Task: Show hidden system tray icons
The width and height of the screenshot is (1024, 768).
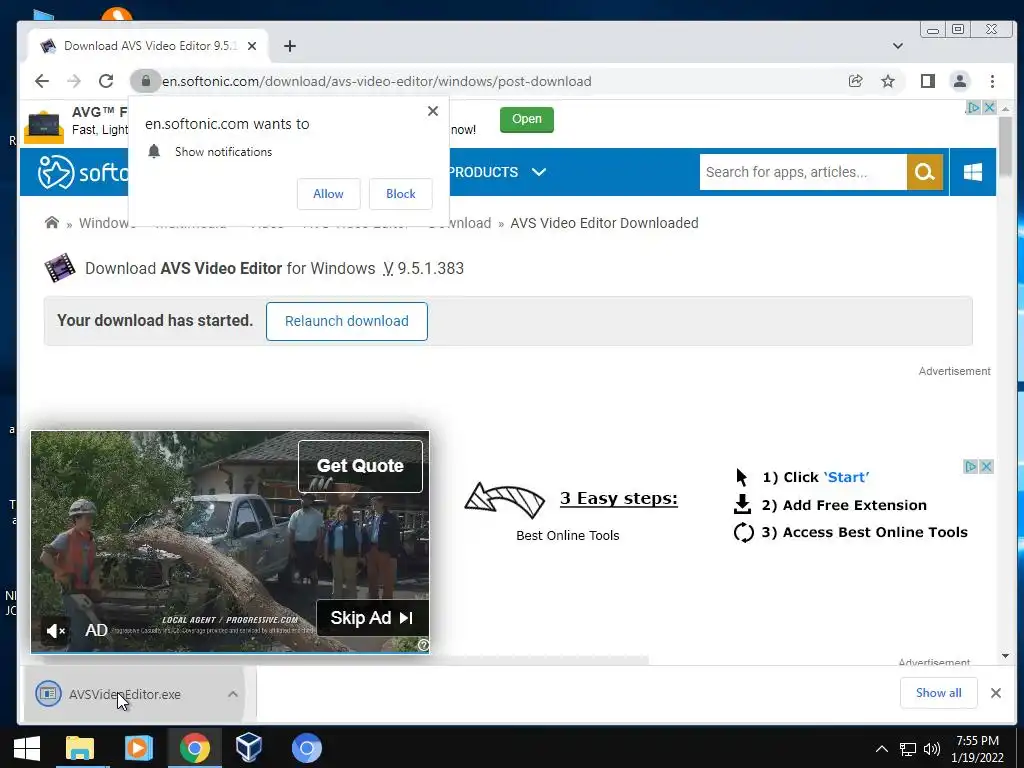Action: (881, 748)
